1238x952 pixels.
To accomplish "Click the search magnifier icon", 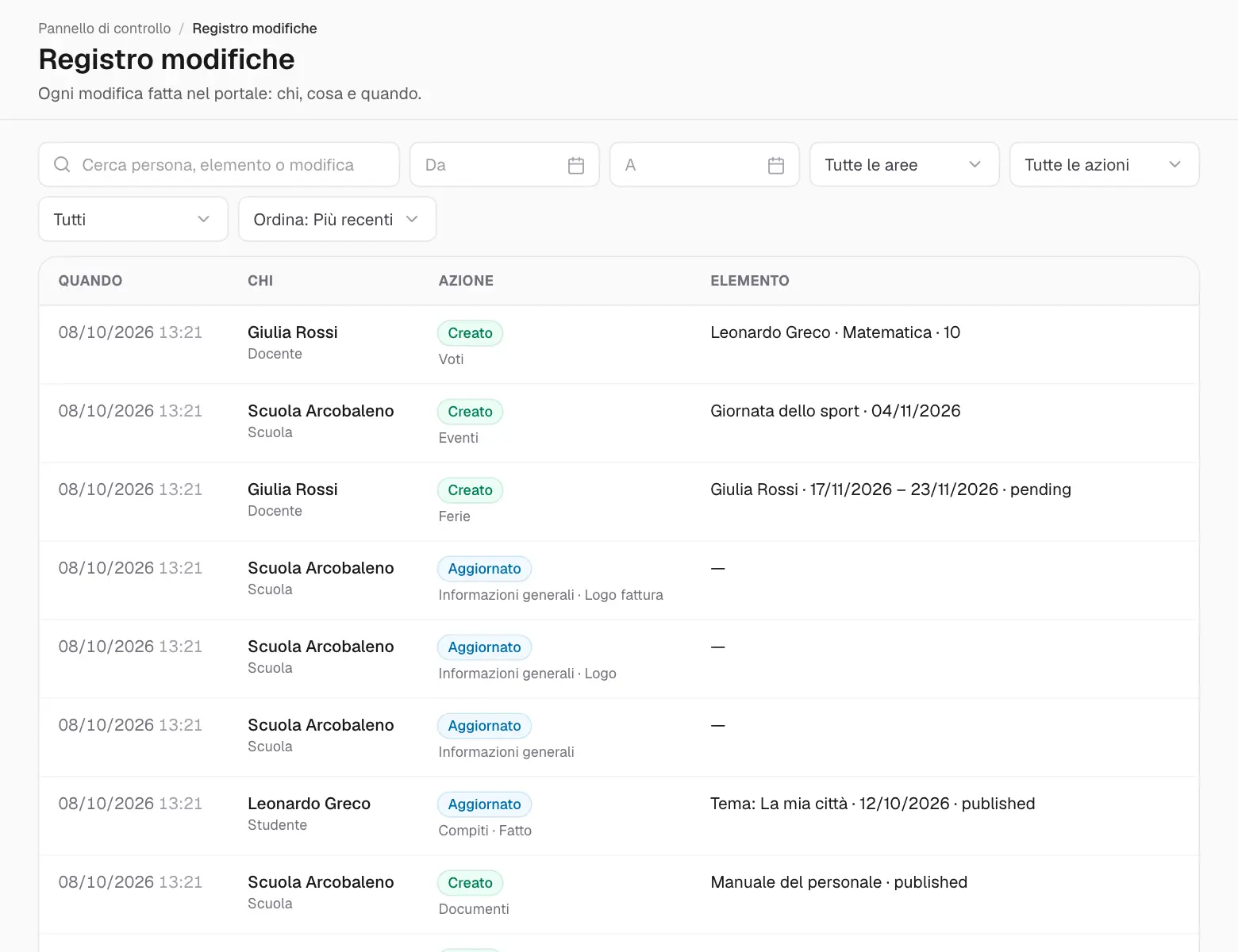I will pos(62,165).
